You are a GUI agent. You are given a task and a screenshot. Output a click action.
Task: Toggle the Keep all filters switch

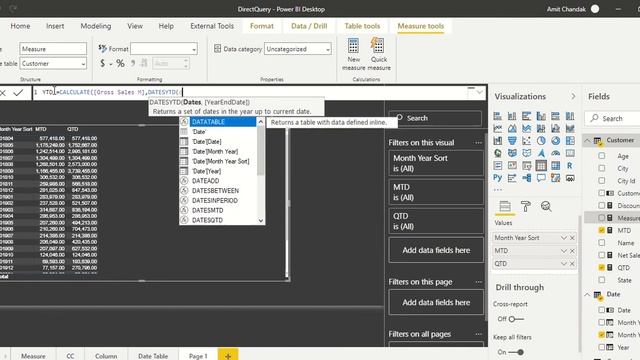click(517, 352)
